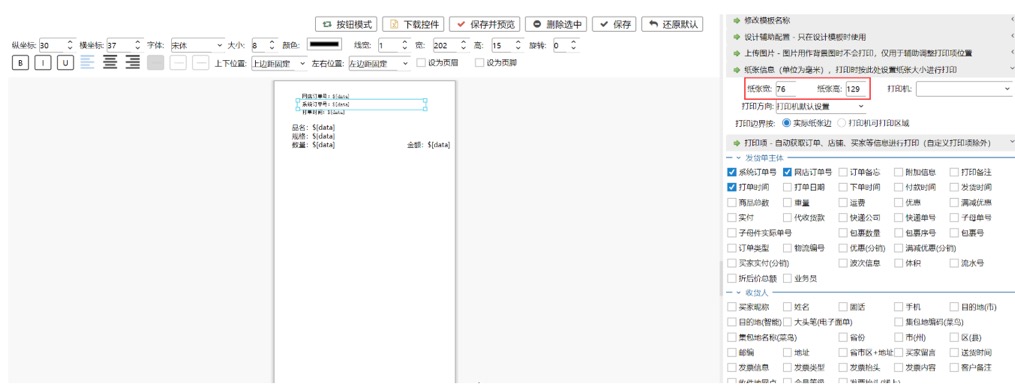The height and width of the screenshot is (390, 1015).
Task: Open the 打印方向 dropdown
Action: coord(820,106)
